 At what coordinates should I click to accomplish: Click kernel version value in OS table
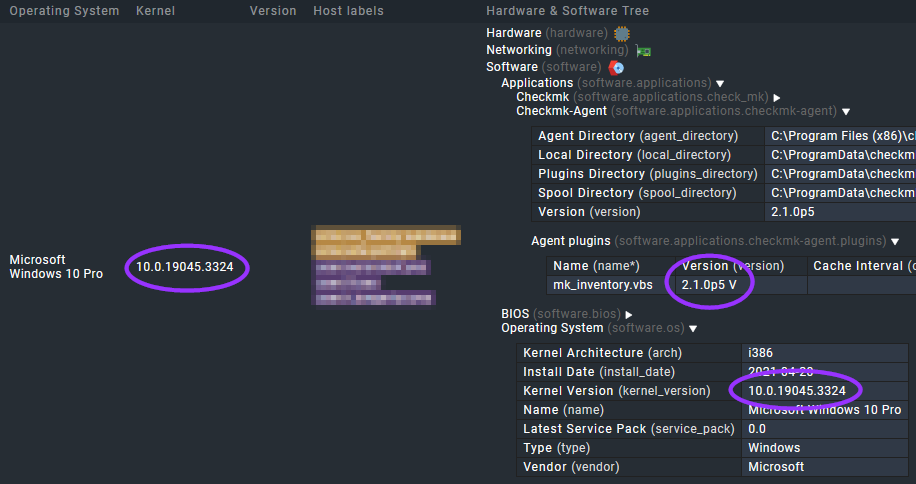797,391
